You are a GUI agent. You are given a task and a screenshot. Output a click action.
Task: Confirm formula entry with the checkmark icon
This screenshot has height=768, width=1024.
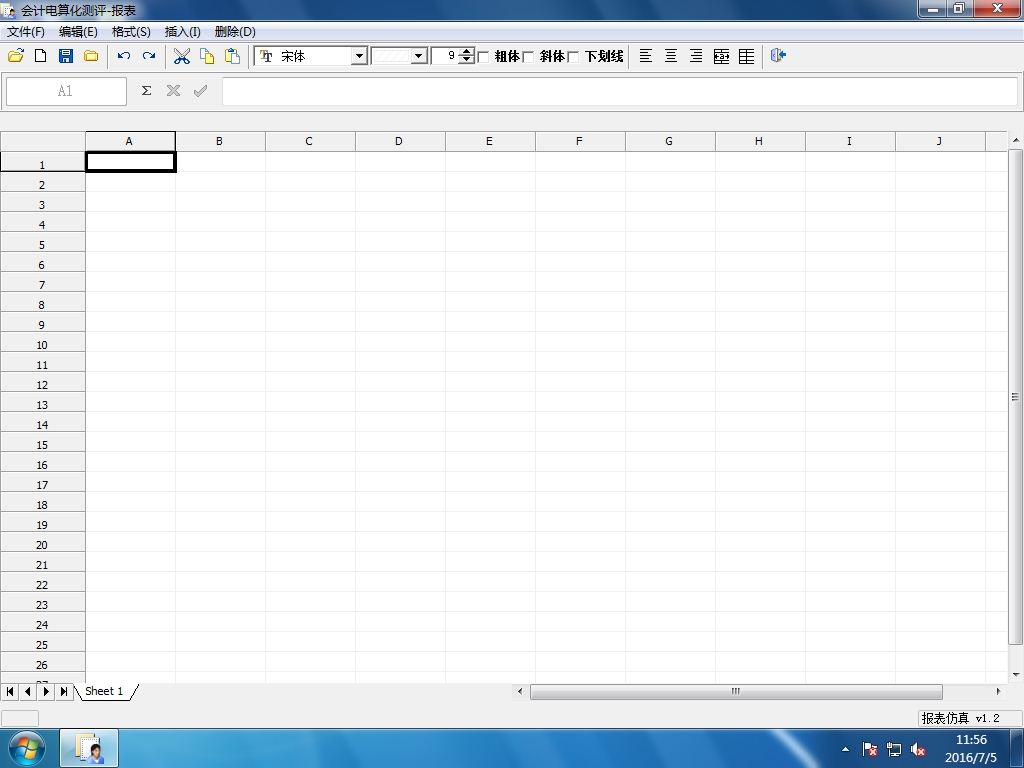(x=200, y=91)
